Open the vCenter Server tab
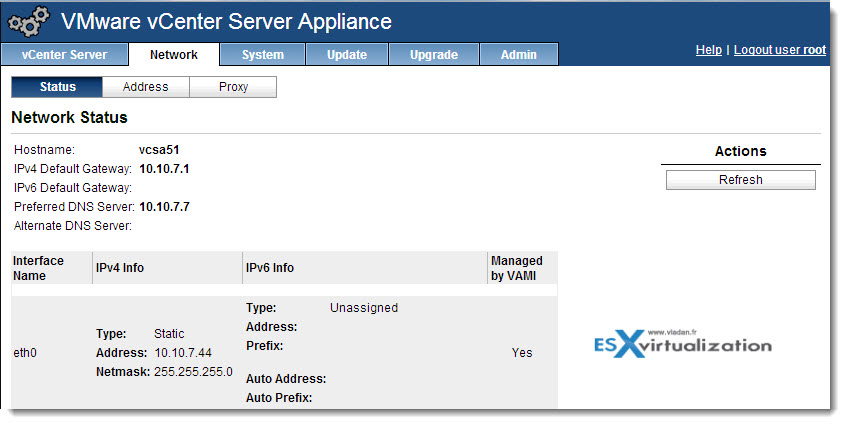 click(x=64, y=54)
